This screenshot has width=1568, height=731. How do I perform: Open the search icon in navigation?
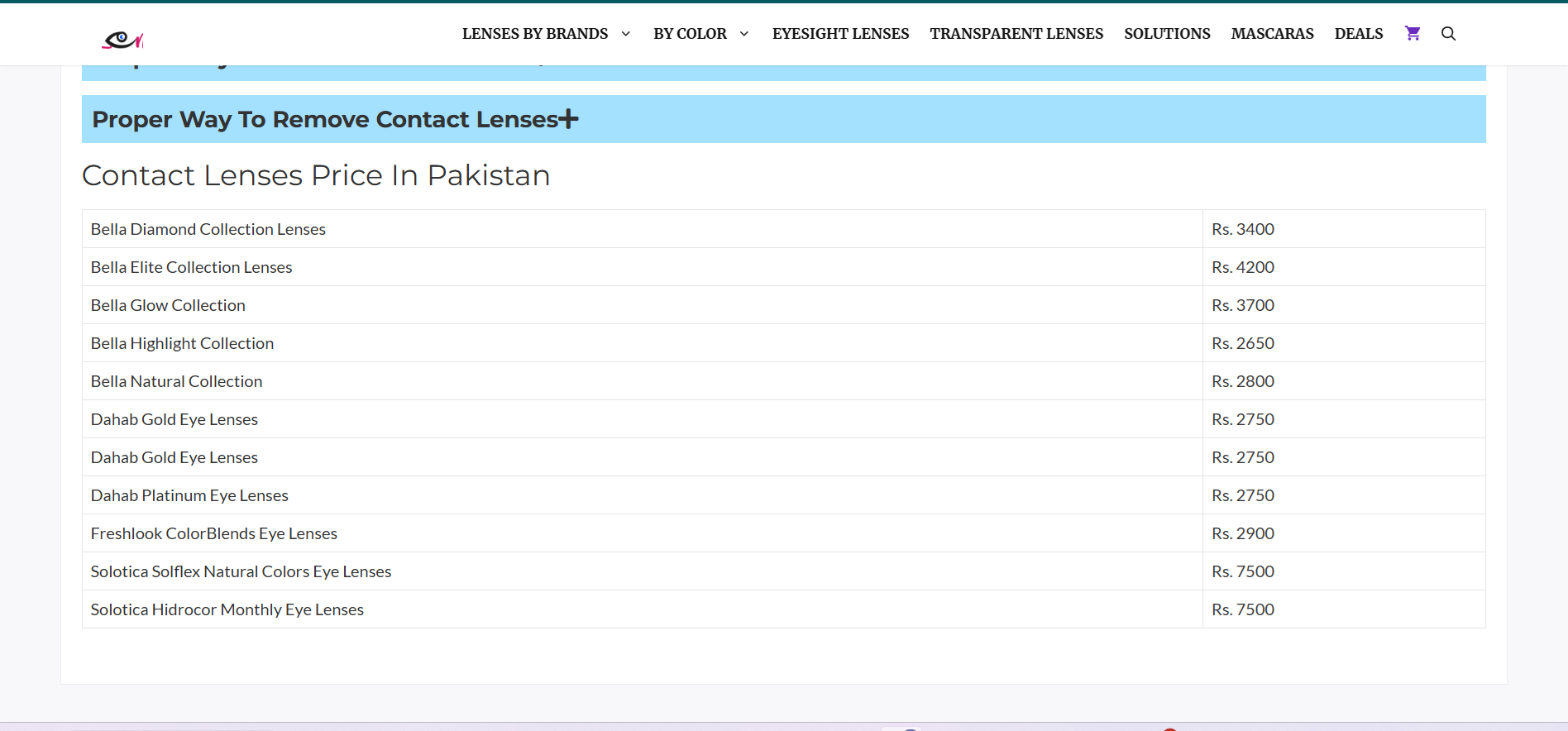(1448, 33)
